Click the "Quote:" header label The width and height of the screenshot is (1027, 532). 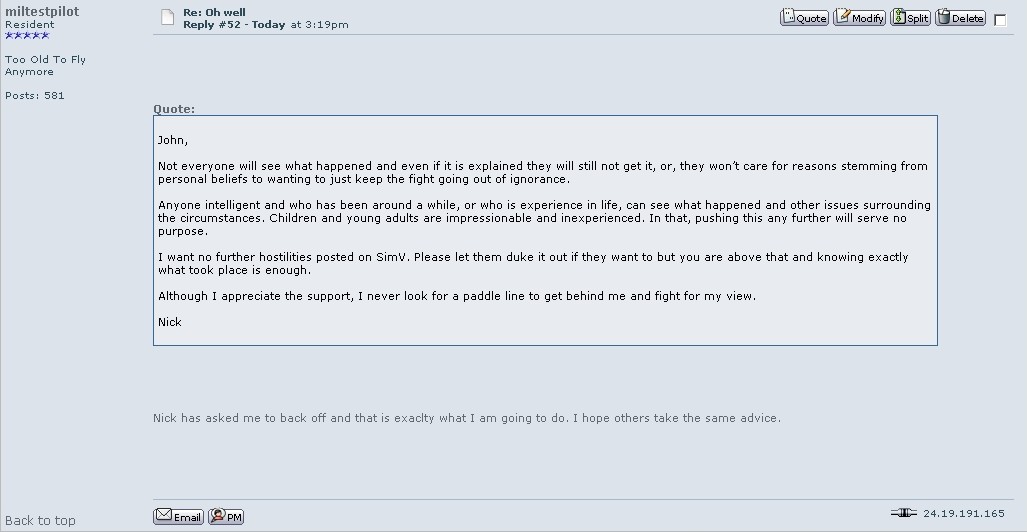[174, 109]
